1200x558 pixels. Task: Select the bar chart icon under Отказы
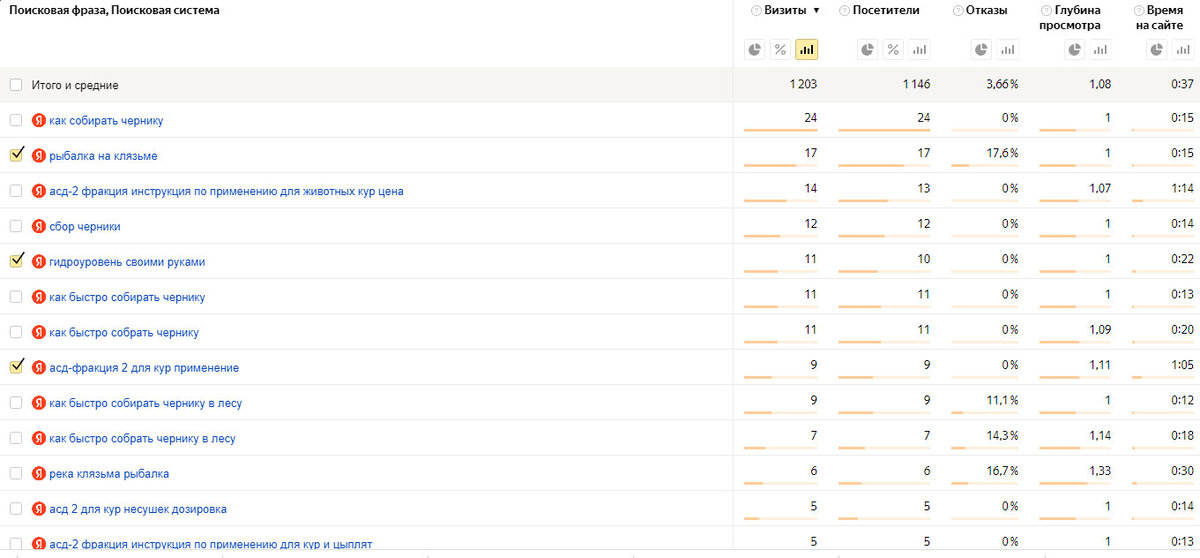1008,49
